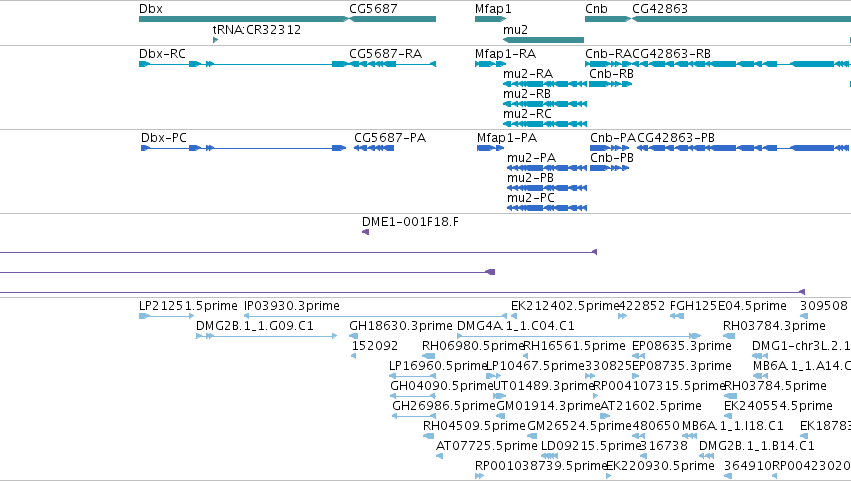Click the LP21251.5prime EST label
Image resolution: width=851 pixels, height=481 pixels.
[188, 306]
